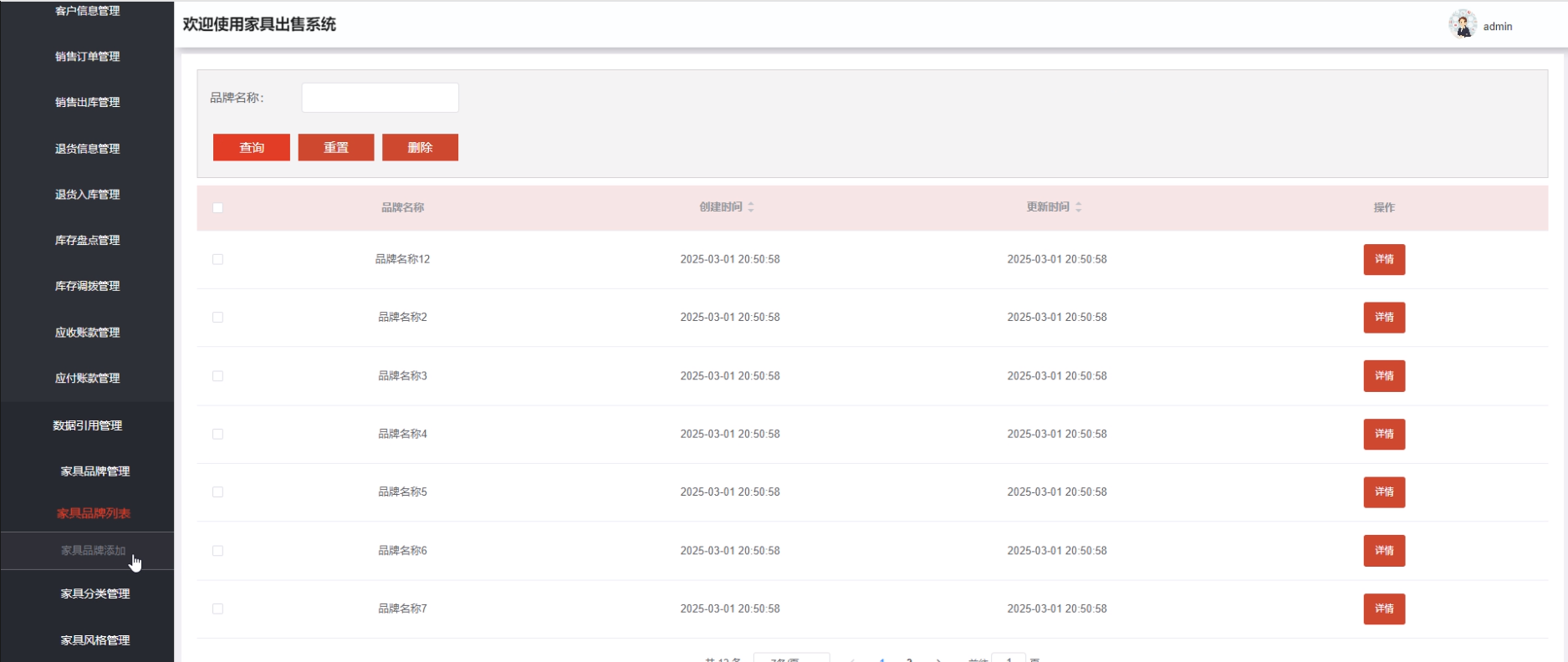Collapse the 数据引用管理 sidebar section
Image resolution: width=1568 pixels, height=662 pixels.
coord(87,425)
